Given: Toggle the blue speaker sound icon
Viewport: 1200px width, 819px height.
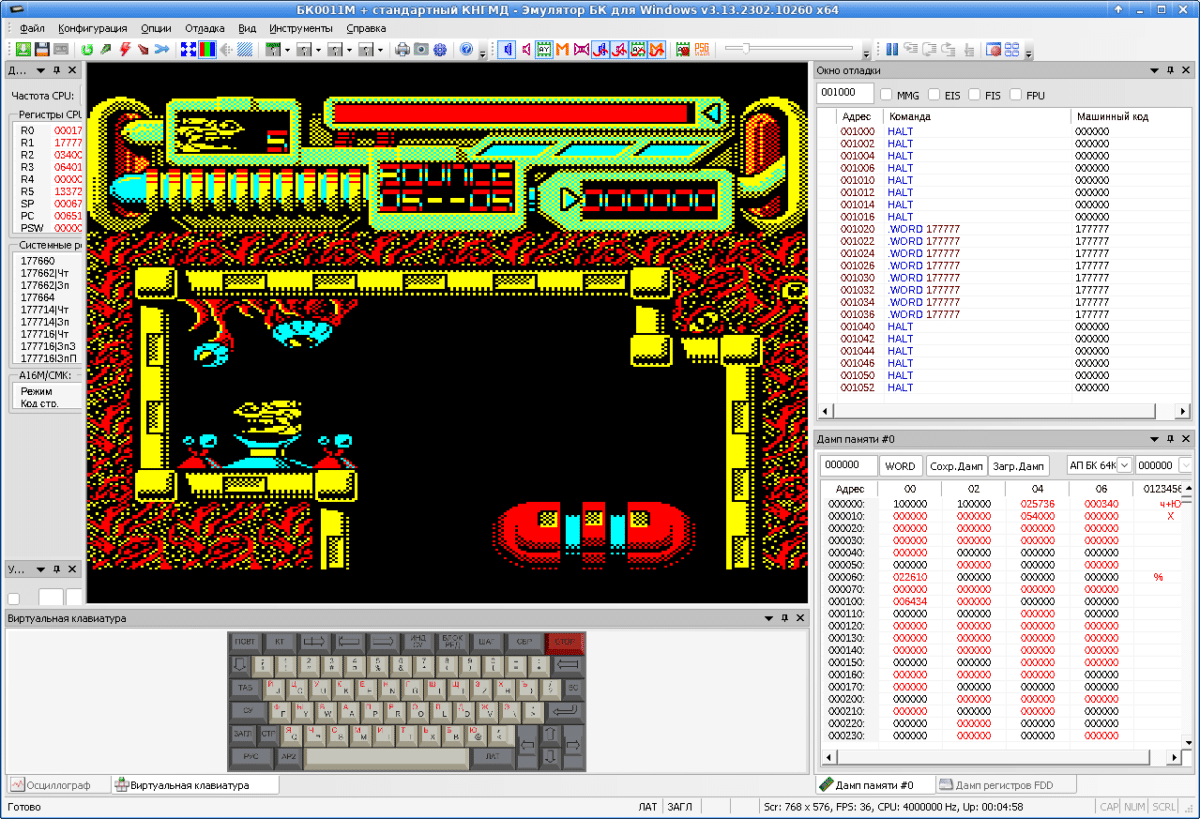Looking at the screenshot, I should (x=507, y=49).
